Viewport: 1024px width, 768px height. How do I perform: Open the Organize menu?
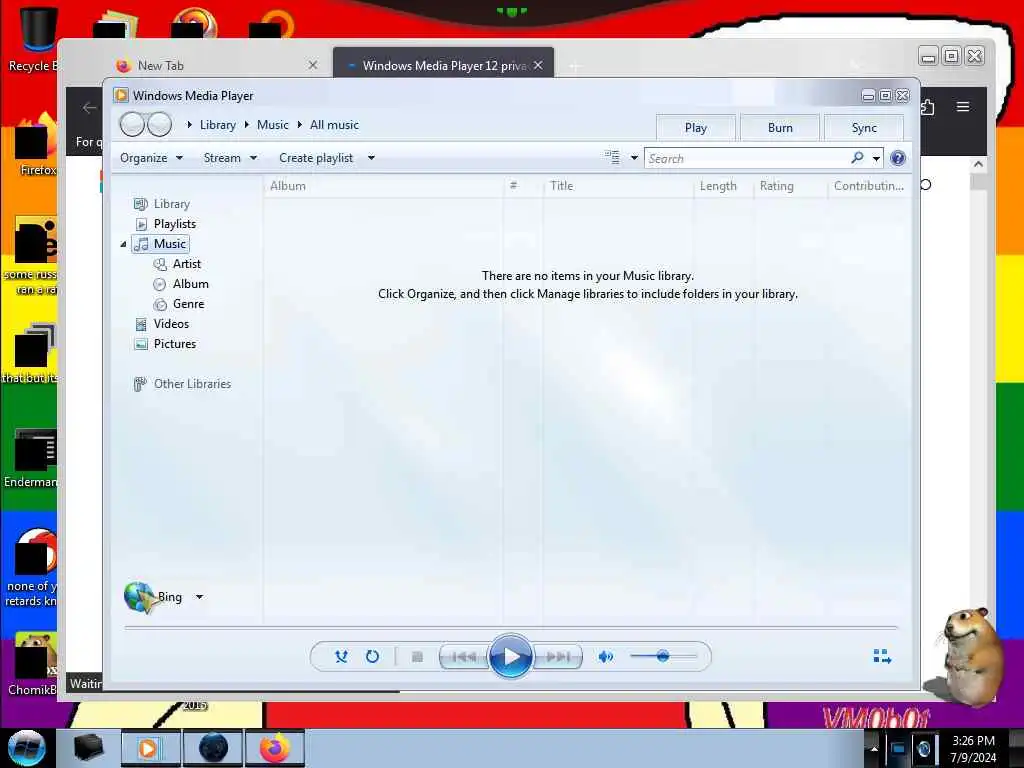point(151,158)
